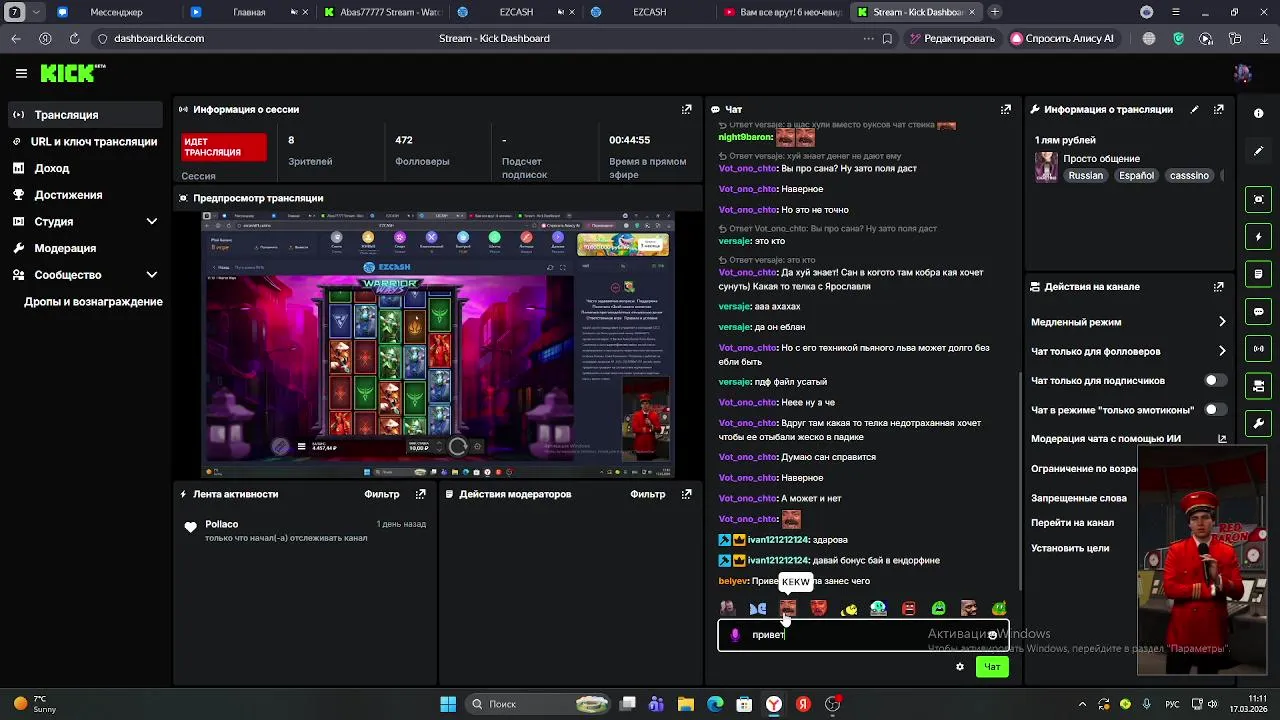Click the chat message input field
Image resolution: width=1280 pixels, height=720 pixels.
point(862,635)
